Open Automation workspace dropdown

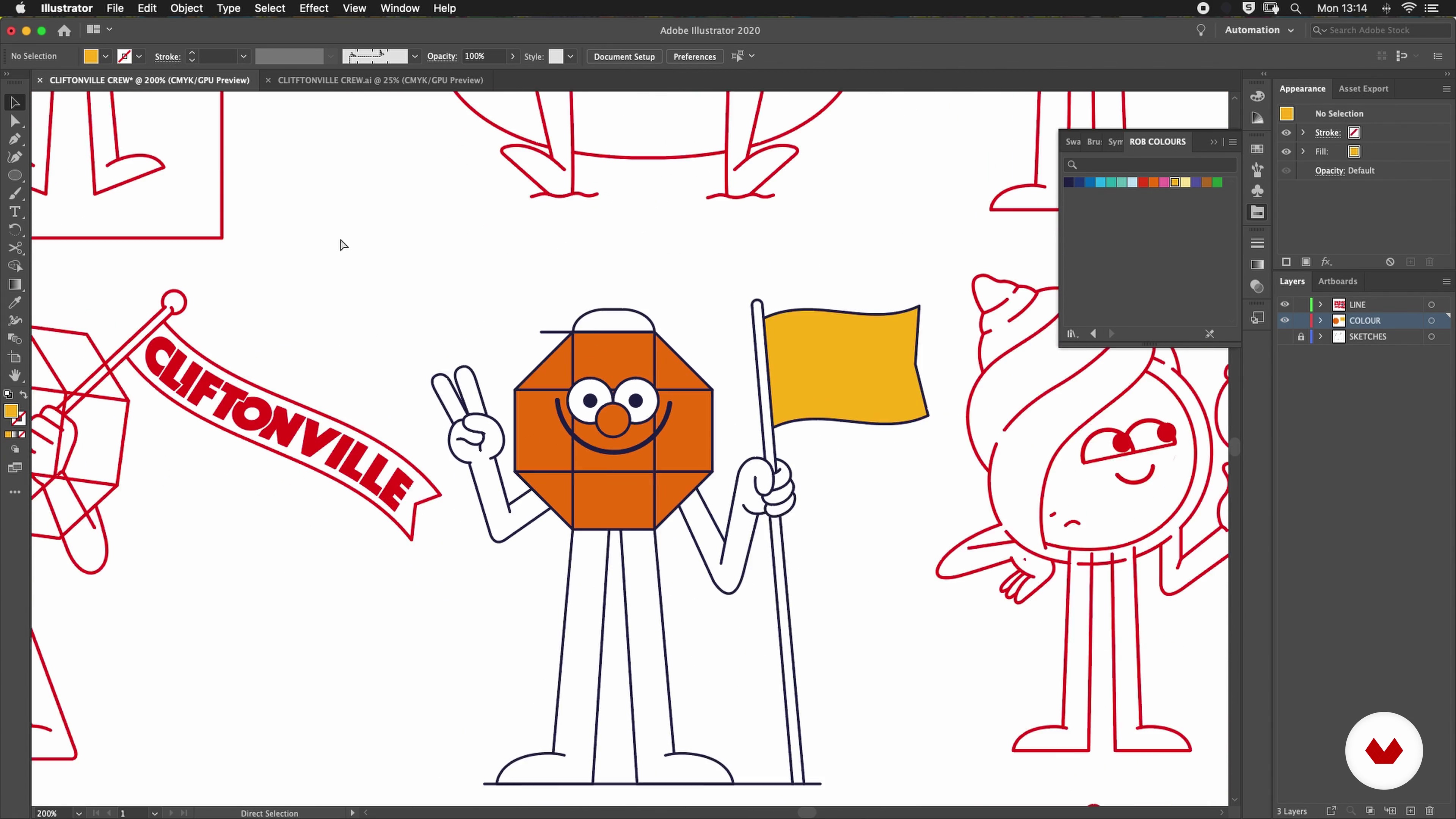(x=1259, y=30)
